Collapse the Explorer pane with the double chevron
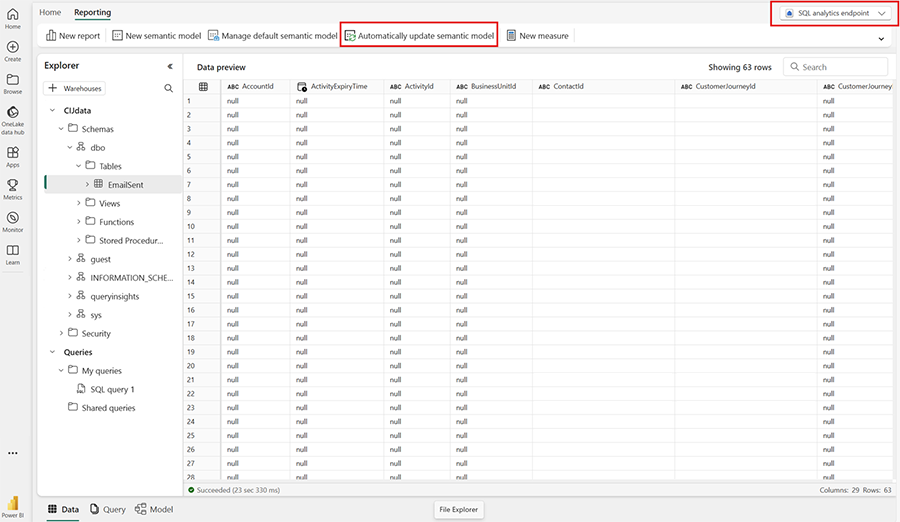Screen dimensions: 900x522 tap(170, 66)
